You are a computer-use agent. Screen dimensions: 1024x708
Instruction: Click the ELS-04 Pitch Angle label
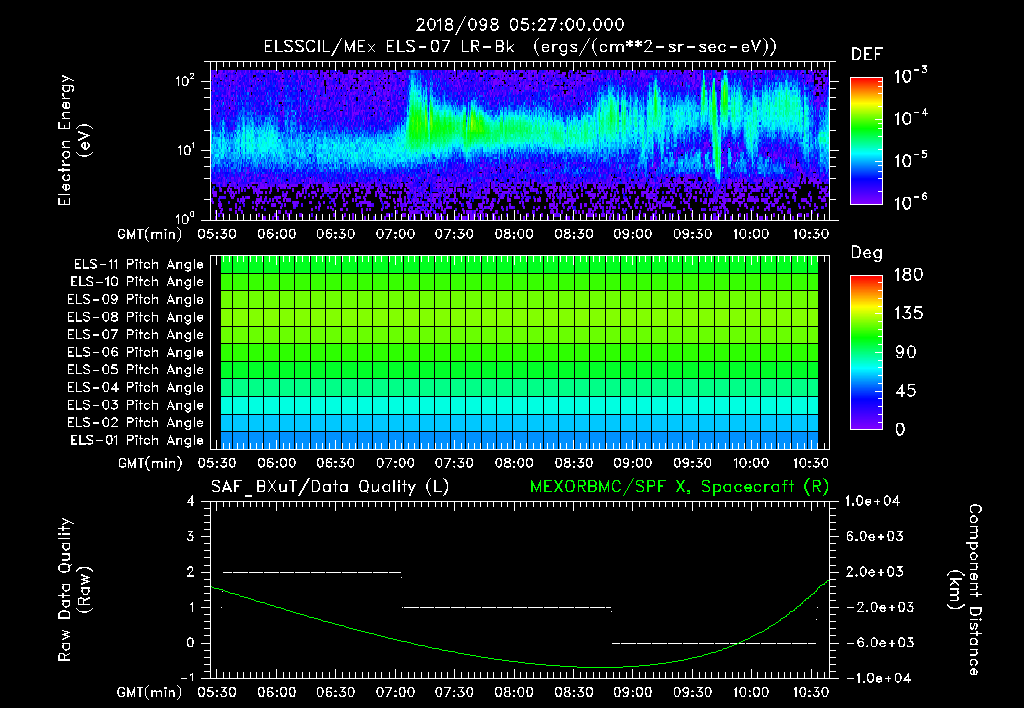pyautogui.click(x=135, y=387)
